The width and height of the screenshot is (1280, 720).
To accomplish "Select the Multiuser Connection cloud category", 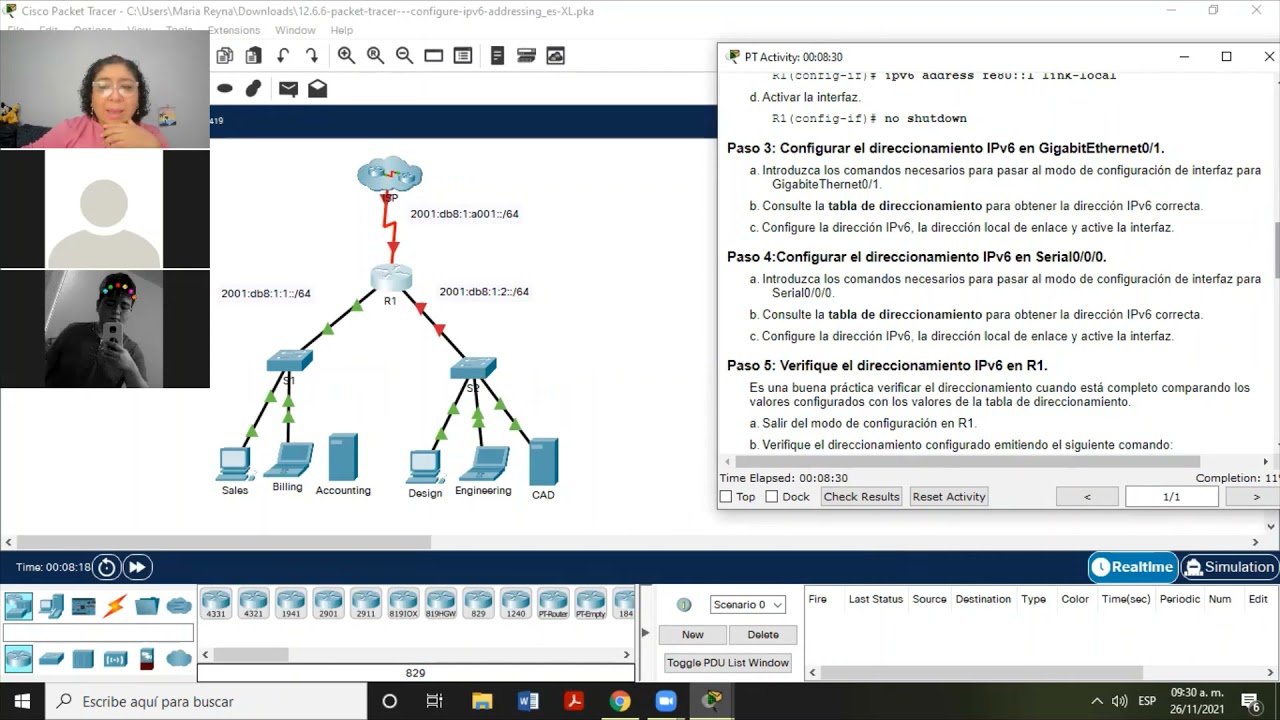I will point(179,605).
